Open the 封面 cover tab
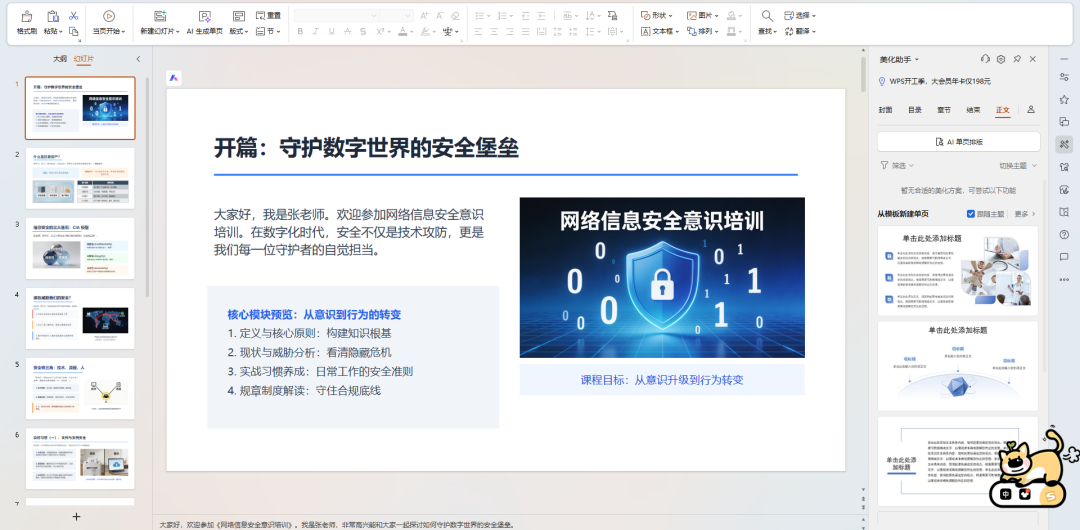The image size is (1080, 530). (885, 110)
